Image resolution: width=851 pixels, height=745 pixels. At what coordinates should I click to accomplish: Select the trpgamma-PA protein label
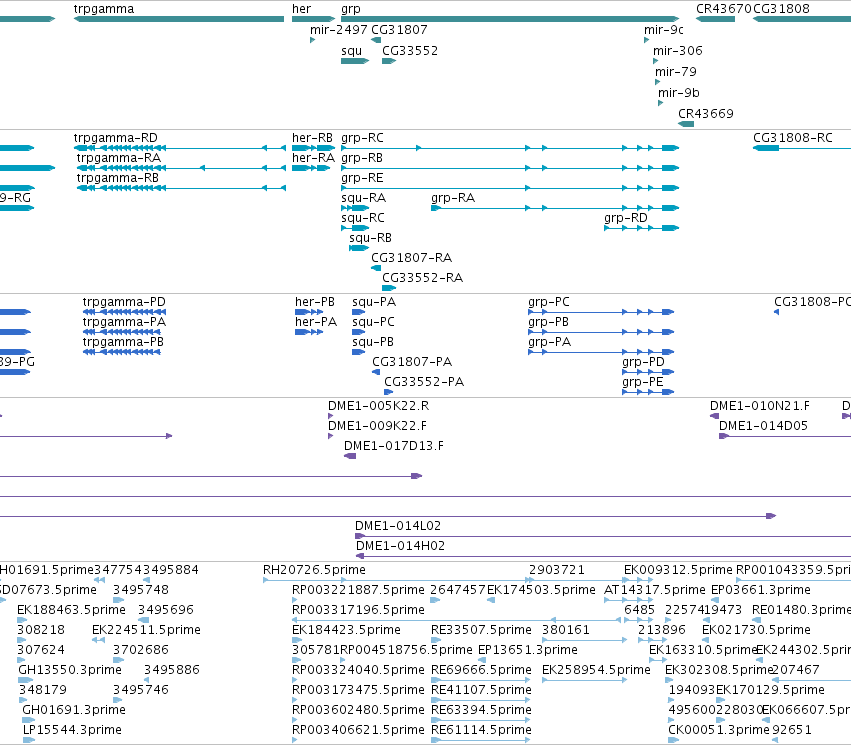click(x=124, y=322)
